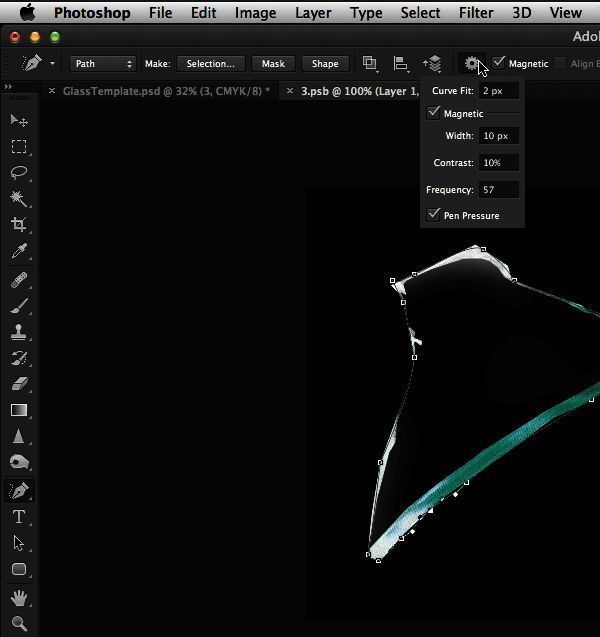The image size is (600, 637).
Task: Close the GlassTemplate.psd tab
Action: pyautogui.click(x=52, y=91)
